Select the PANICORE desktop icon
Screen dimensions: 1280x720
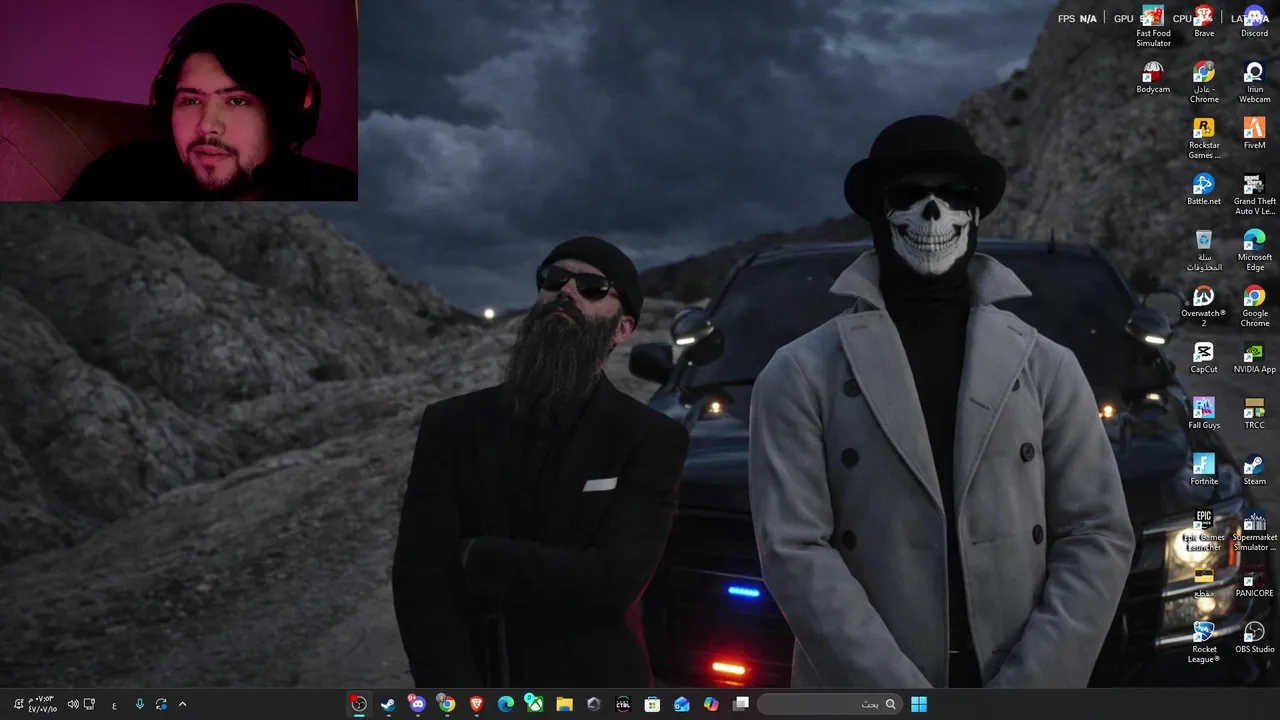click(x=1254, y=582)
